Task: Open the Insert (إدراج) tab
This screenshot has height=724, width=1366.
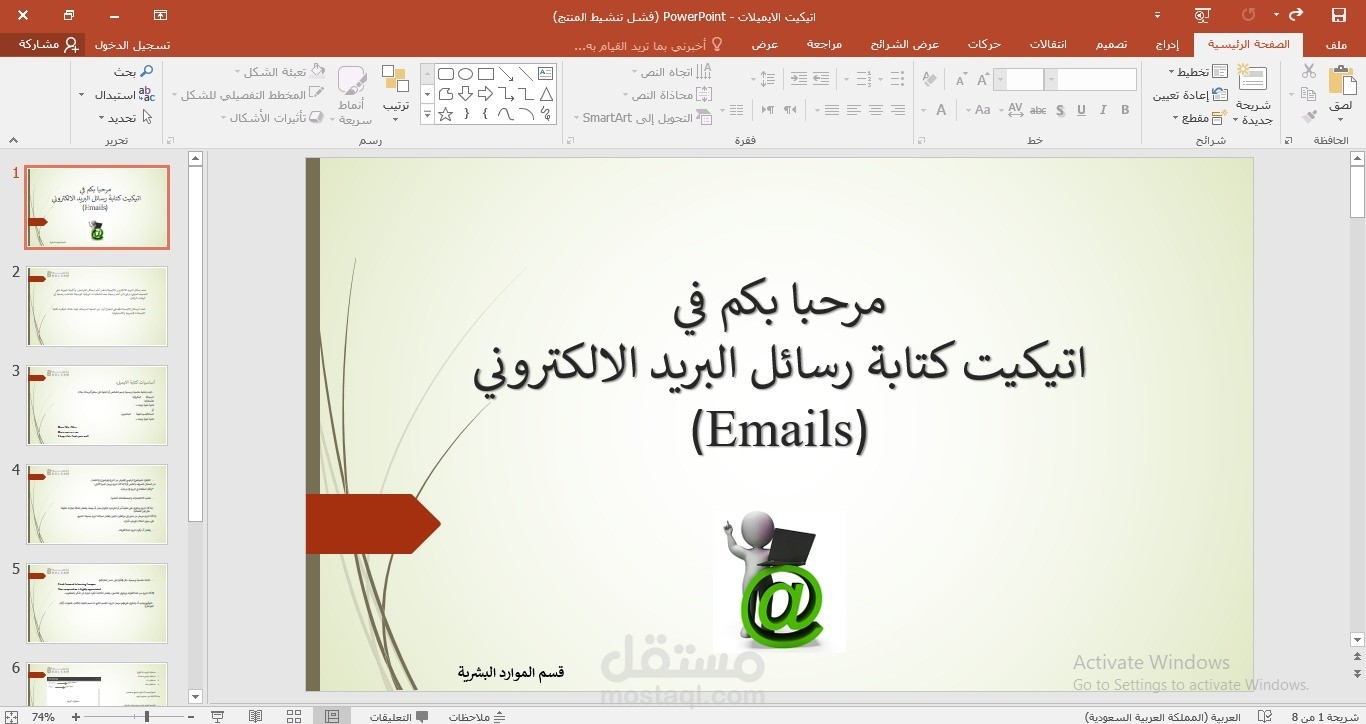Action: point(1167,45)
